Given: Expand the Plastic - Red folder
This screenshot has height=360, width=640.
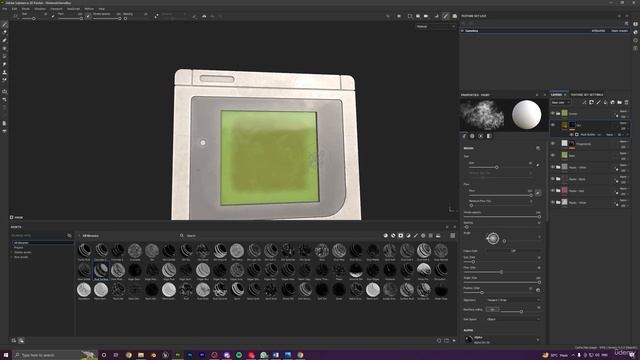Looking at the screenshot, I should [558, 191].
